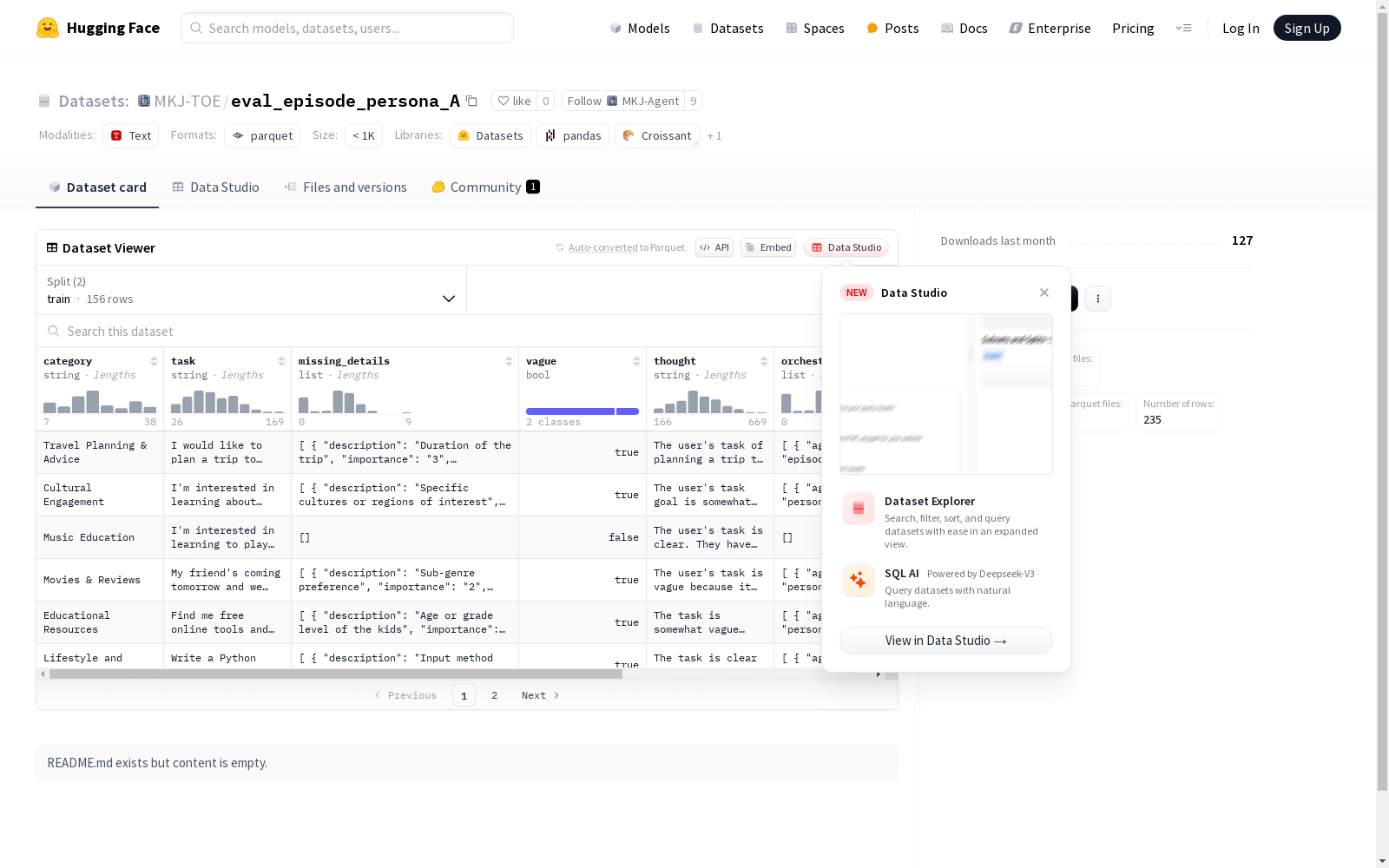Click the Travel Planning & Advice cell
Screen dimensions: 1389x868
[x=100, y=452]
